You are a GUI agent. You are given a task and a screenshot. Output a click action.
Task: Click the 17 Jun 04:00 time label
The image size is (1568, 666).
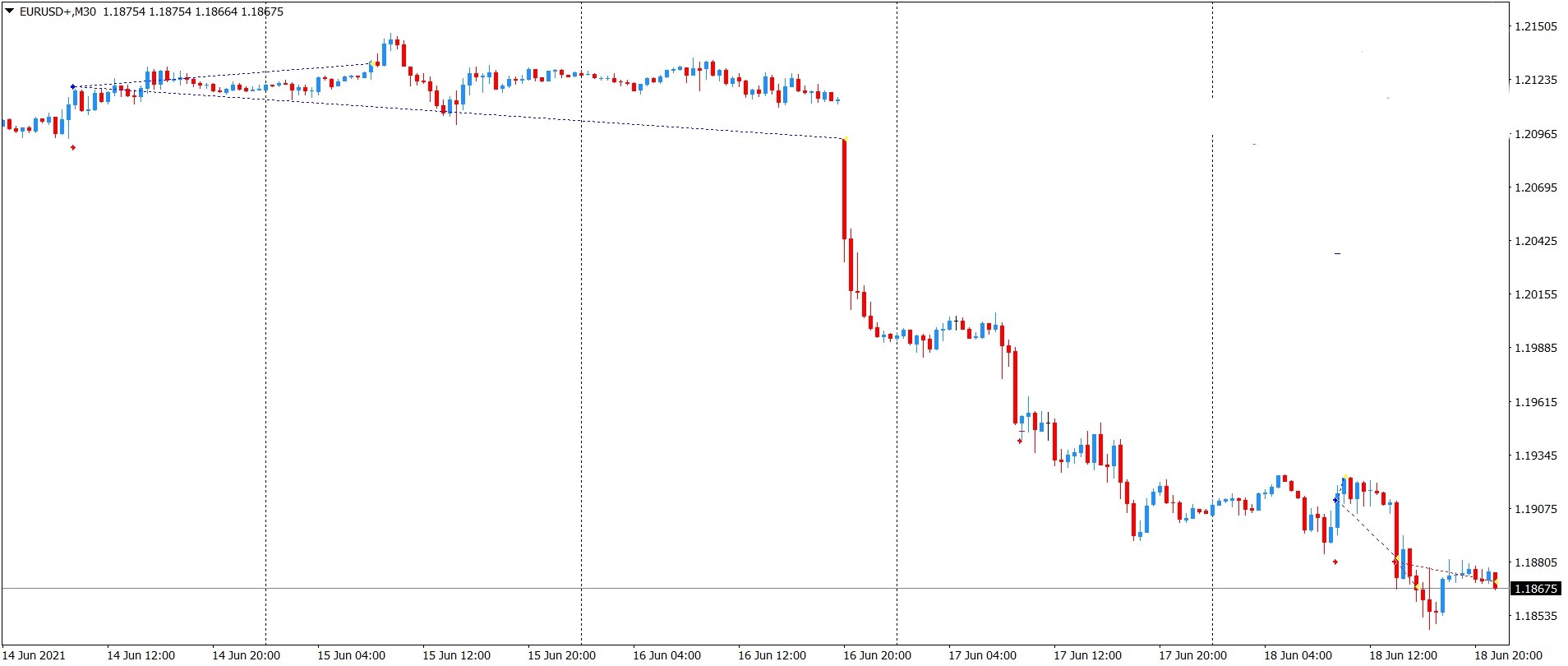(982, 655)
